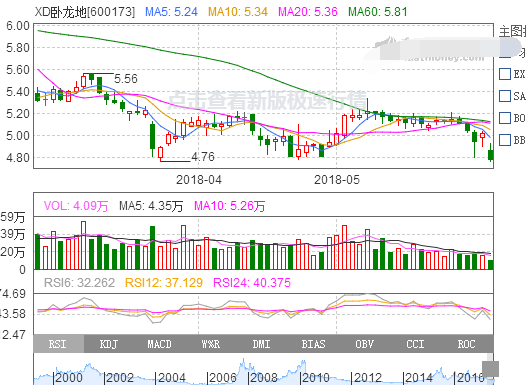This screenshot has width=526, height=386.
Task: Click the new version quotes watermark link
Action: (267, 100)
